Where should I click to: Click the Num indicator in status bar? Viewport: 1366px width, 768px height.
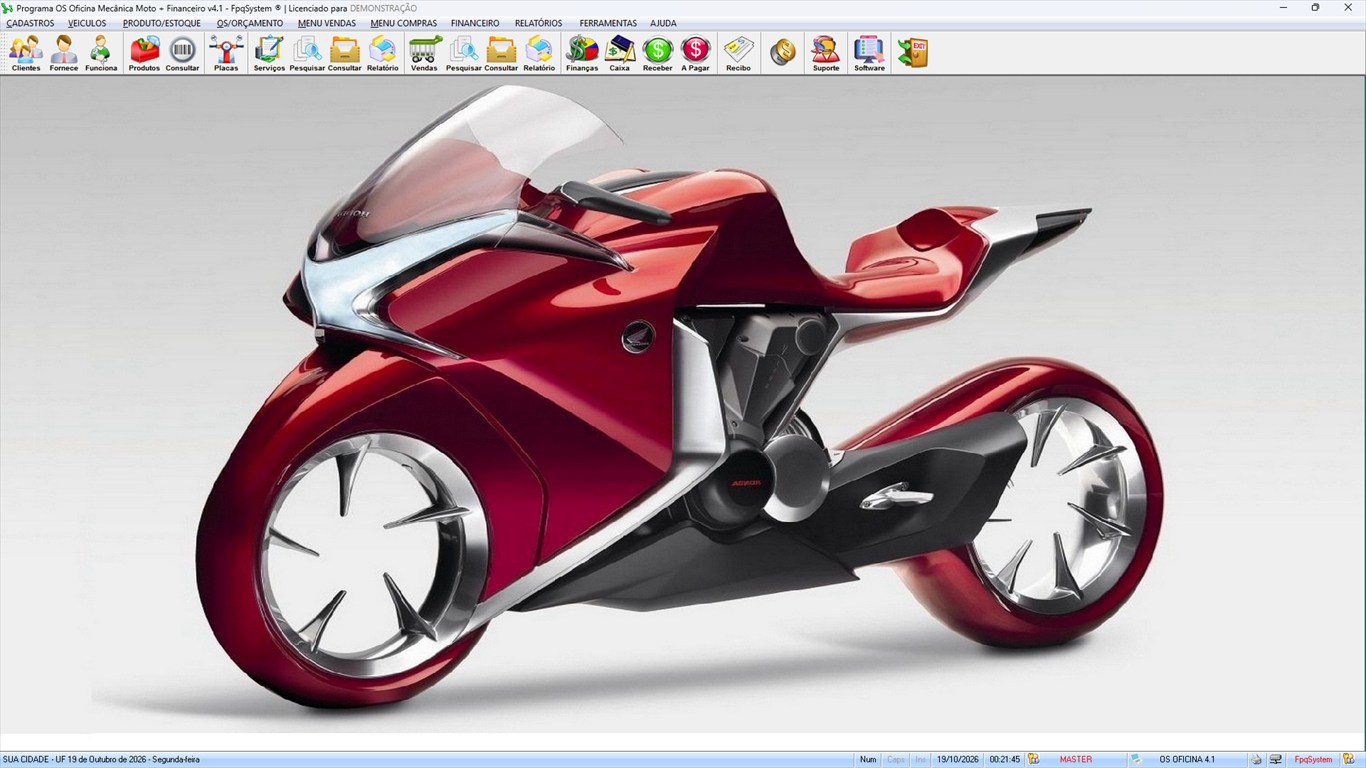(x=868, y=759)
